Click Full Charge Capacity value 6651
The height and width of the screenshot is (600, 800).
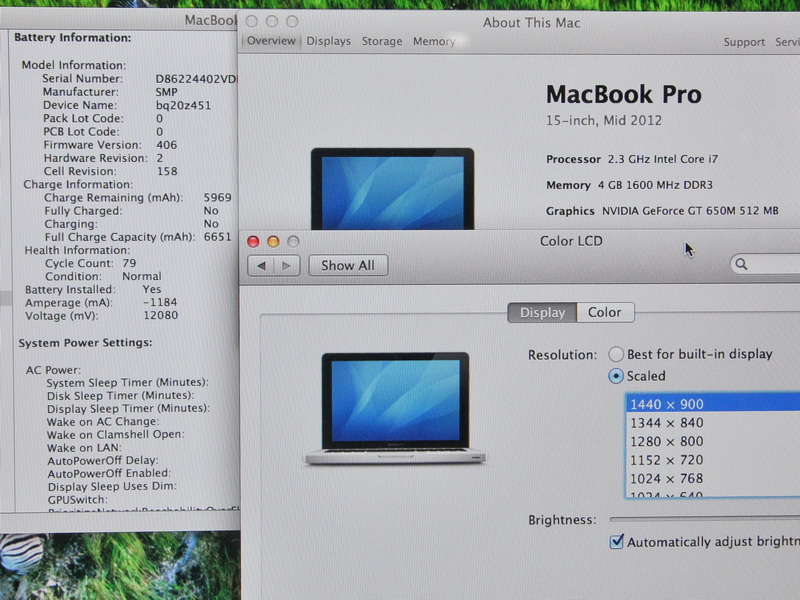pos(217,237)
